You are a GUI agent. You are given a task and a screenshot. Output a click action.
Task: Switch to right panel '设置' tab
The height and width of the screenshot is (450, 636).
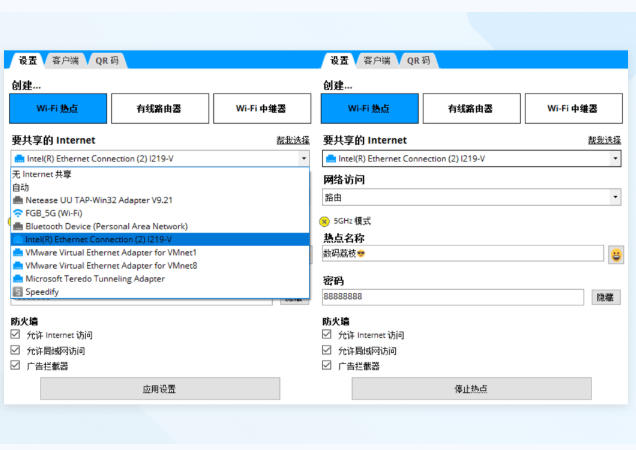coord(339,60)
